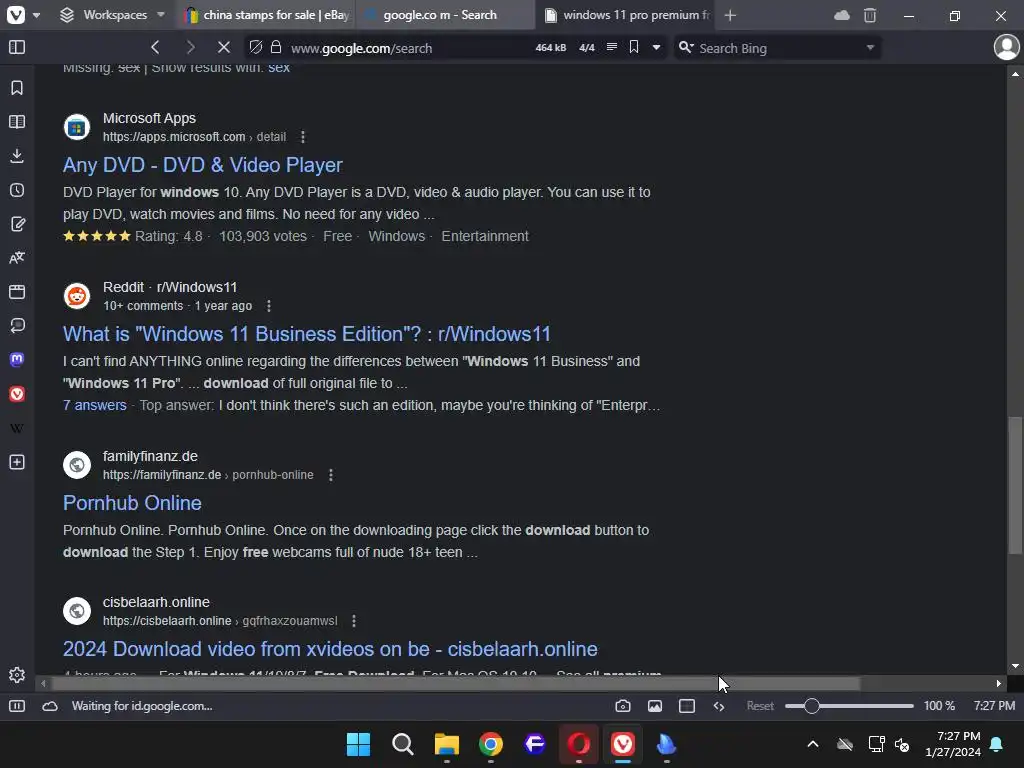Switch to china stamps eBay tab
Viewport: 1024px width, 768px height.
click(268, 14)
